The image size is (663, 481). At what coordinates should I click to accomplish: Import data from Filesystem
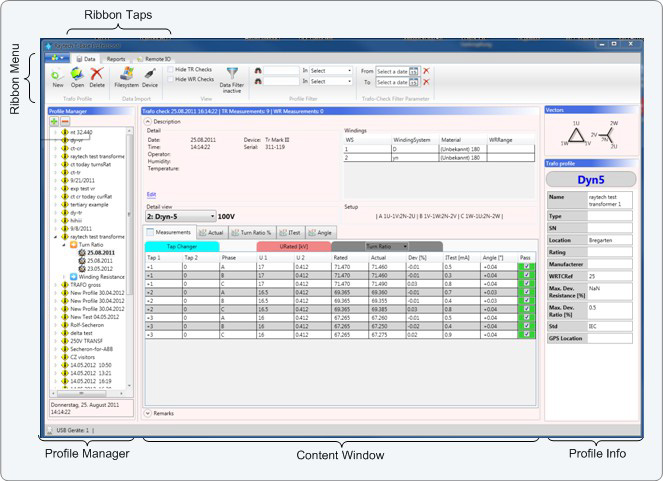pyautogui.click(x=127, y=75)
